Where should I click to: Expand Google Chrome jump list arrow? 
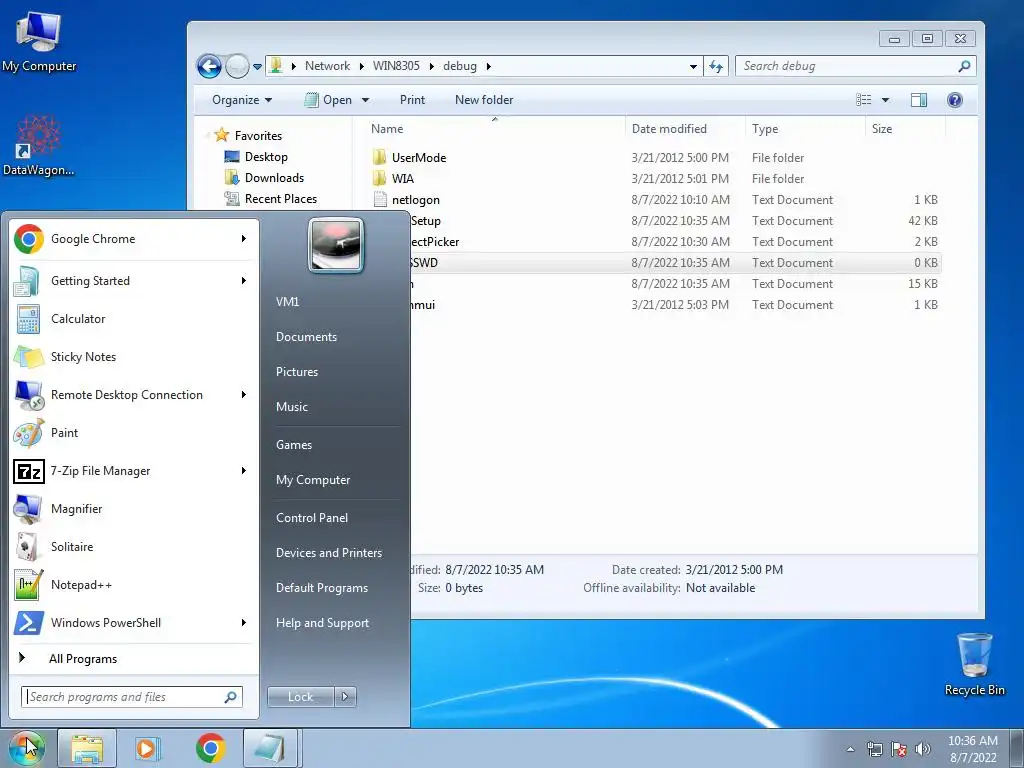(x=244, y=239)
